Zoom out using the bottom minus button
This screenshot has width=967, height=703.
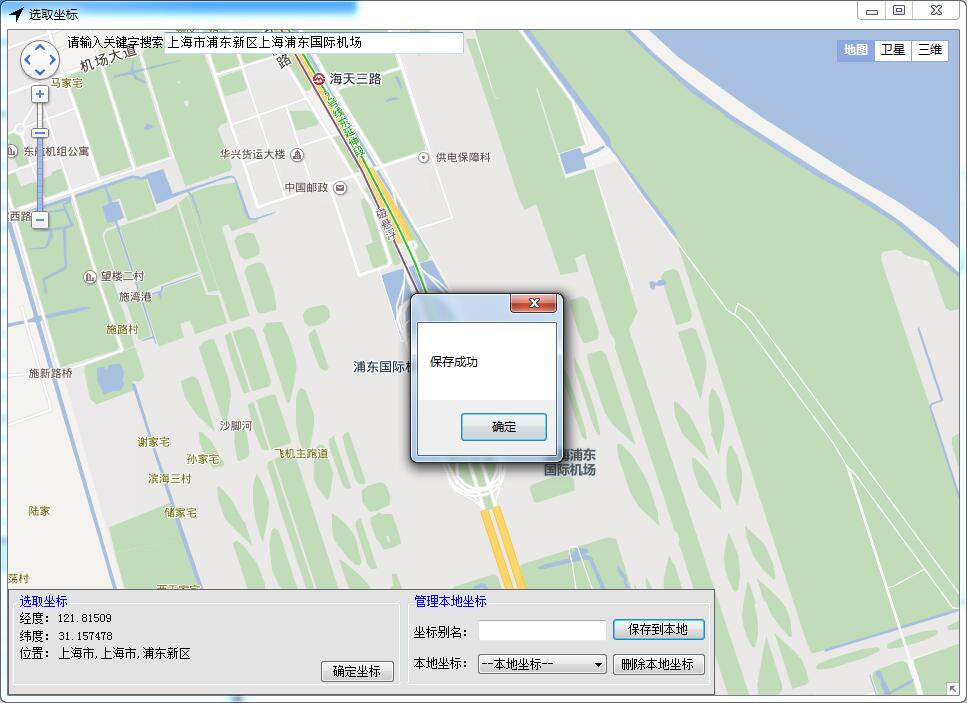click(x=39, y=220)
